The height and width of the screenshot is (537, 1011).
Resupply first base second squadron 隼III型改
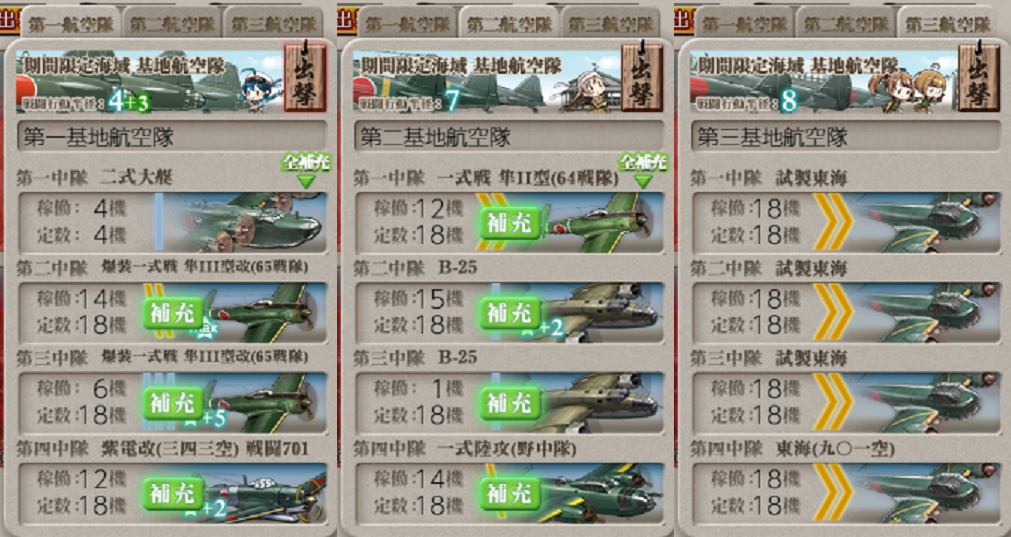click(x=173, y=313)
